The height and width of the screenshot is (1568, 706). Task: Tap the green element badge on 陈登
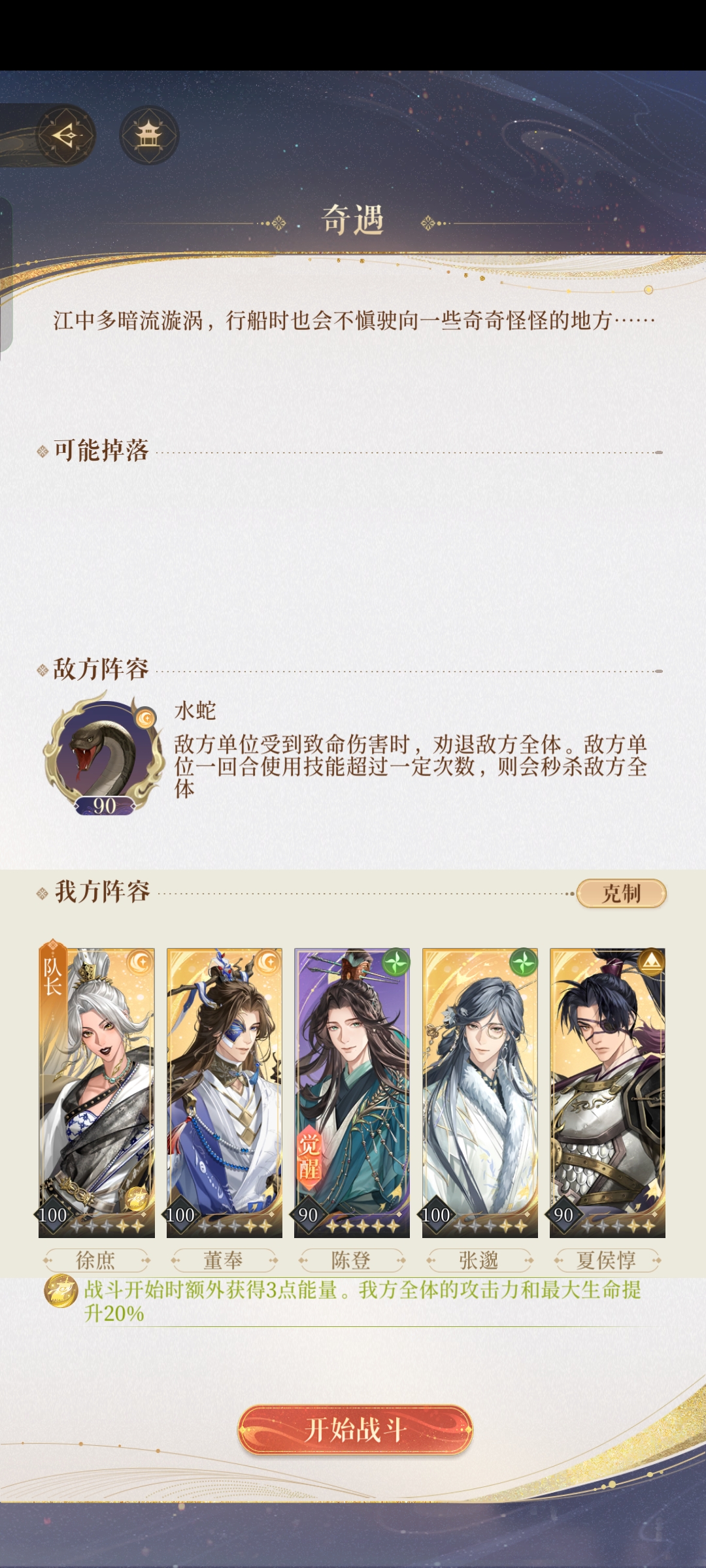click(395, 962)
